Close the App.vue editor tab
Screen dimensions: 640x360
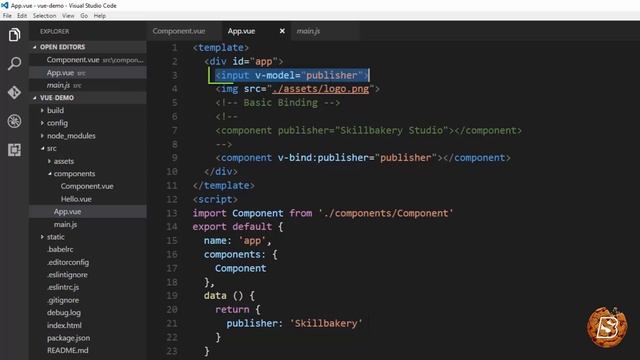point(282,31)
